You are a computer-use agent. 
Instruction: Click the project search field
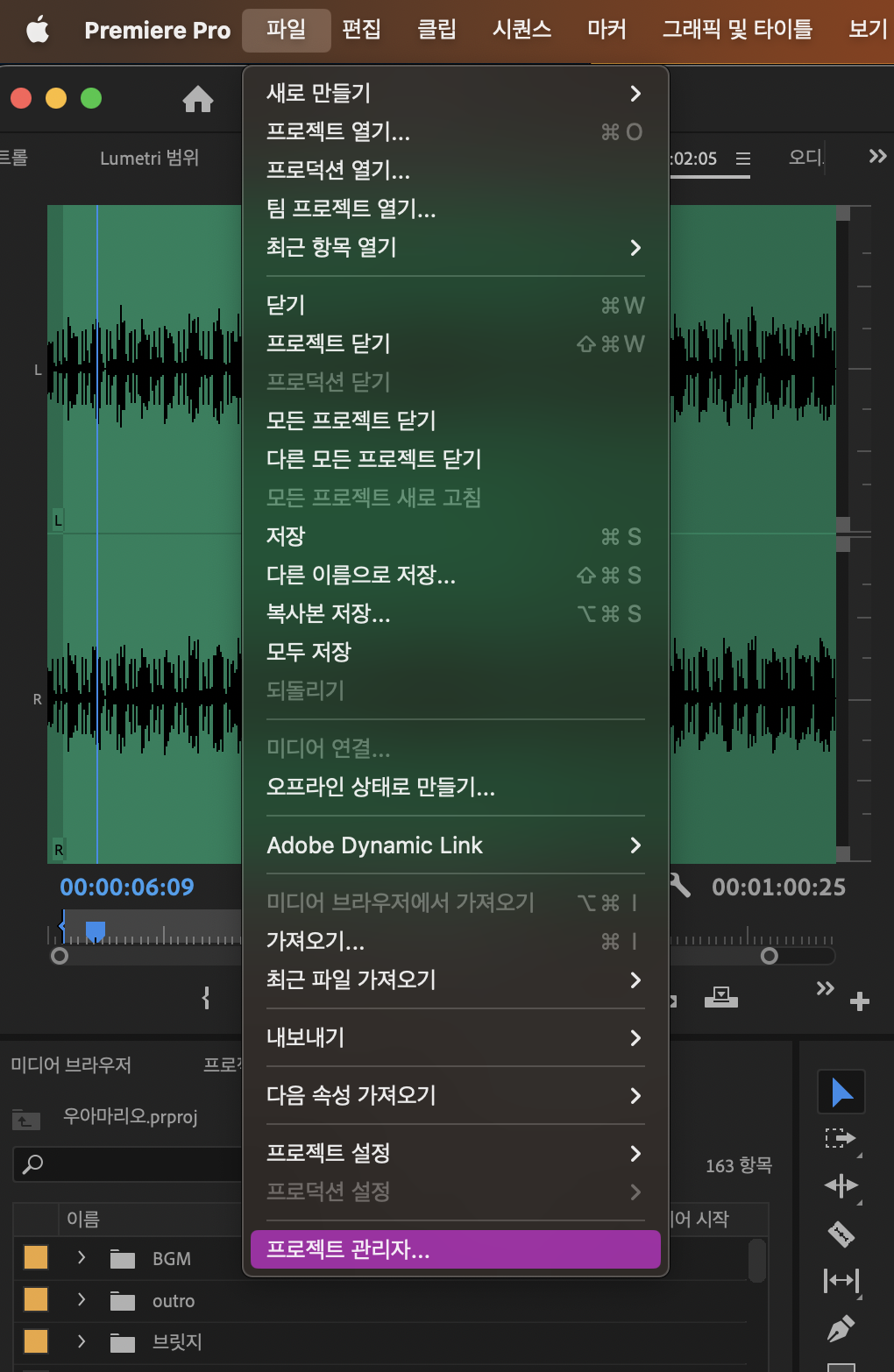pyautogui.click(x=127, y=1164)
